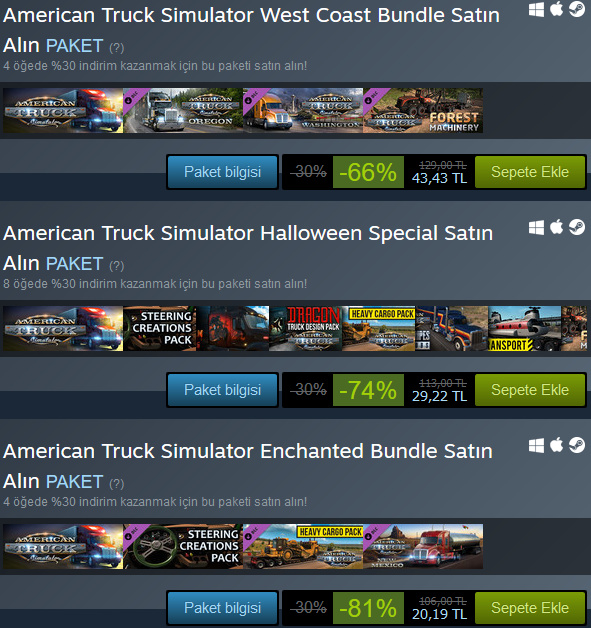Viewport: 591px width, 628px height.
Task: Click Windows icon for Halloween Special bundle
Action: pos(536,227)
